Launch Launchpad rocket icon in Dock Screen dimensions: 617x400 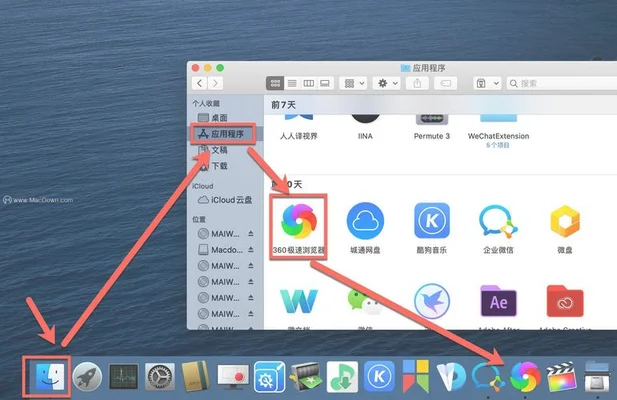87,377
